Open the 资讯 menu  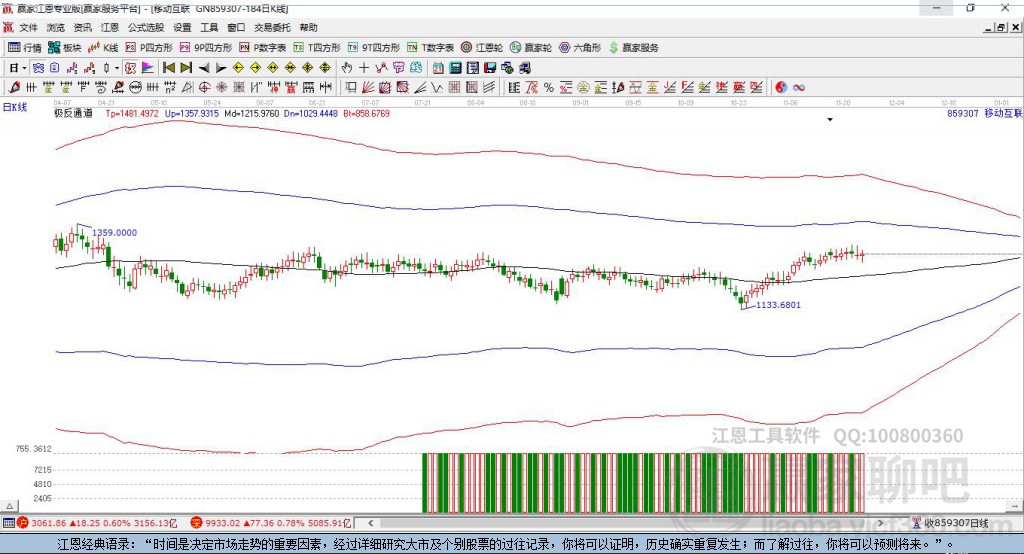click(82, 27)
